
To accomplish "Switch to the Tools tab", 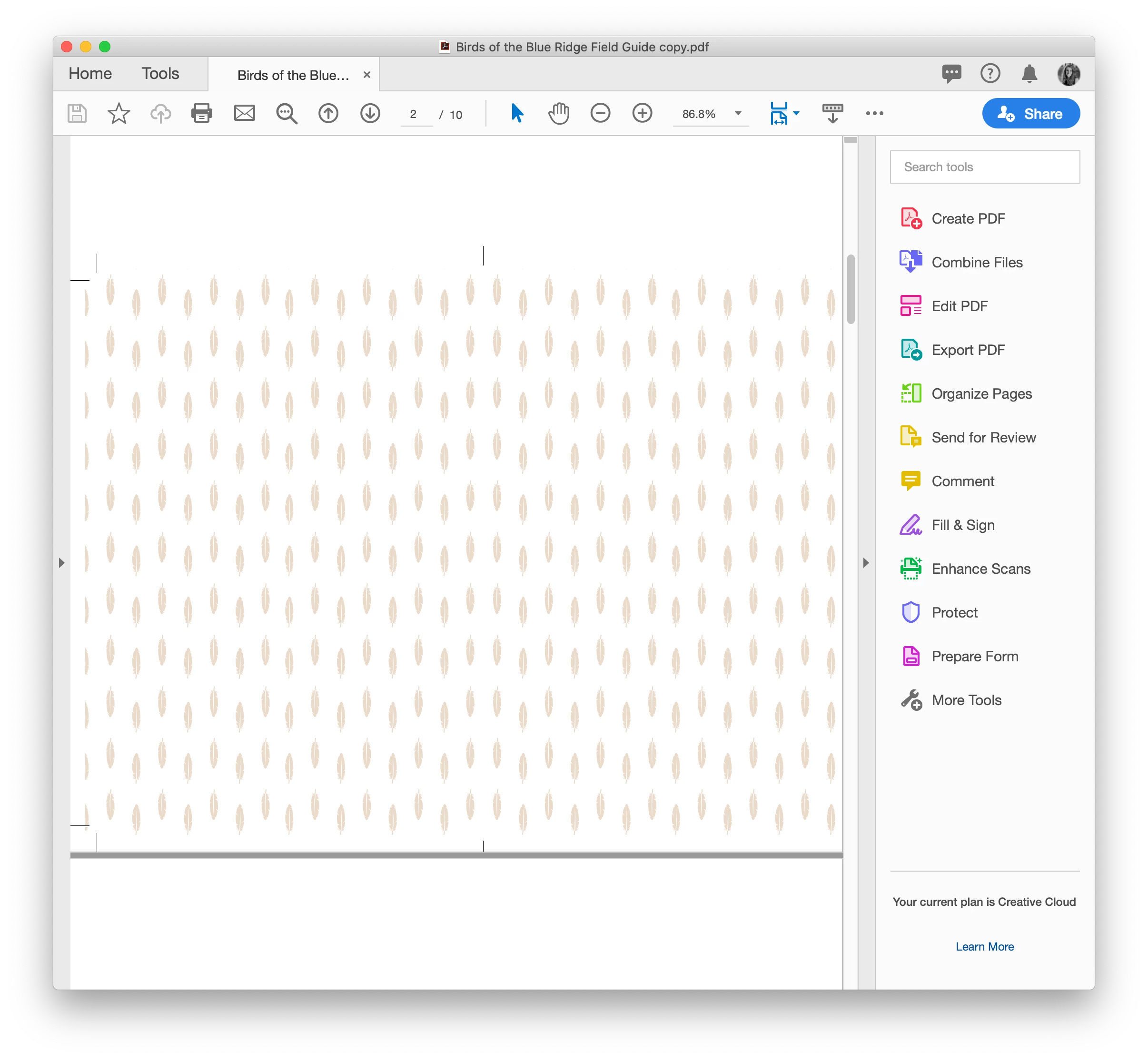I will 160,74.
